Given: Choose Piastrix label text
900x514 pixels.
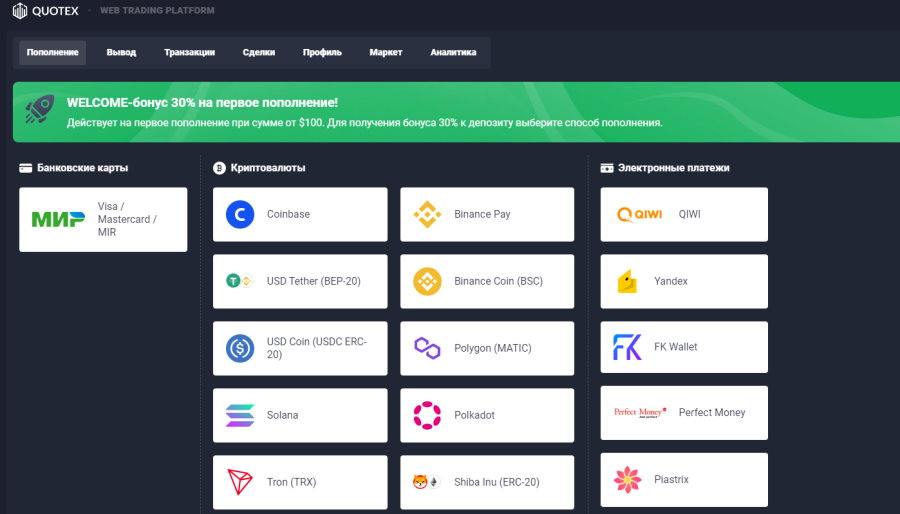Looking at the screenshot, I should coord(671,480).
